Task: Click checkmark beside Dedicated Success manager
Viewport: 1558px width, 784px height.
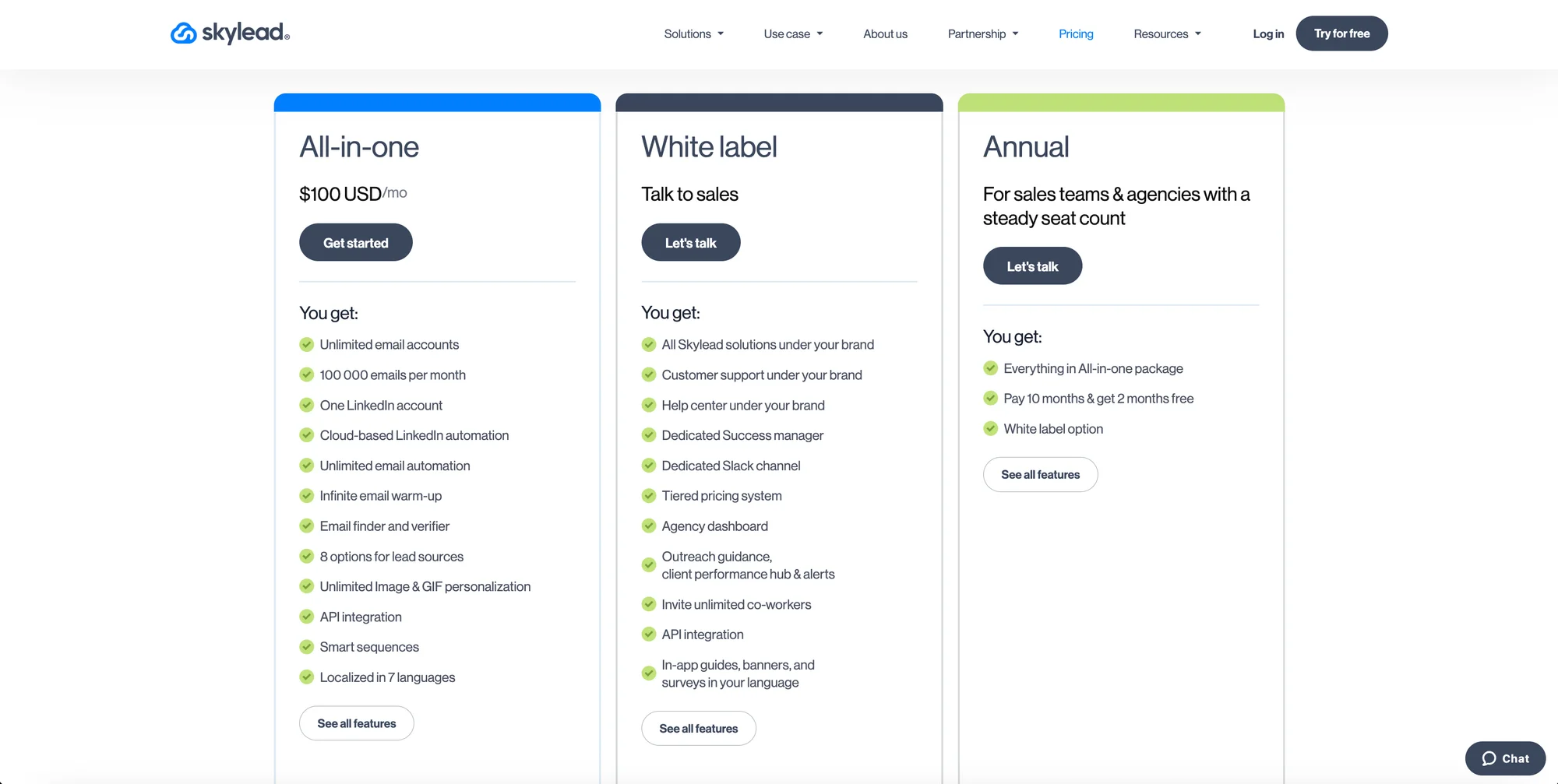Action: [x=649, y=435]
